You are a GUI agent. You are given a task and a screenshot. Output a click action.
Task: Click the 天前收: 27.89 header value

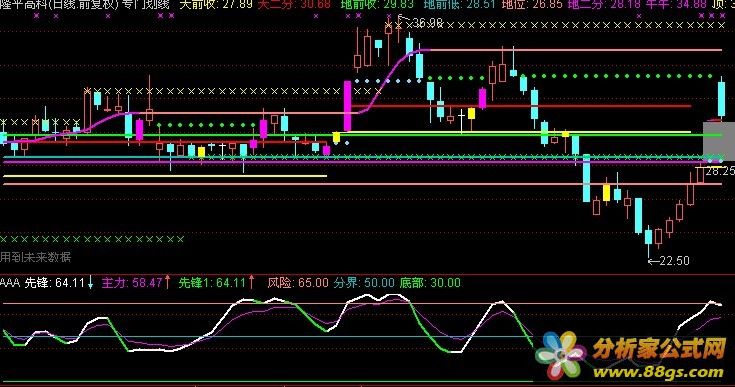[216, 5]
